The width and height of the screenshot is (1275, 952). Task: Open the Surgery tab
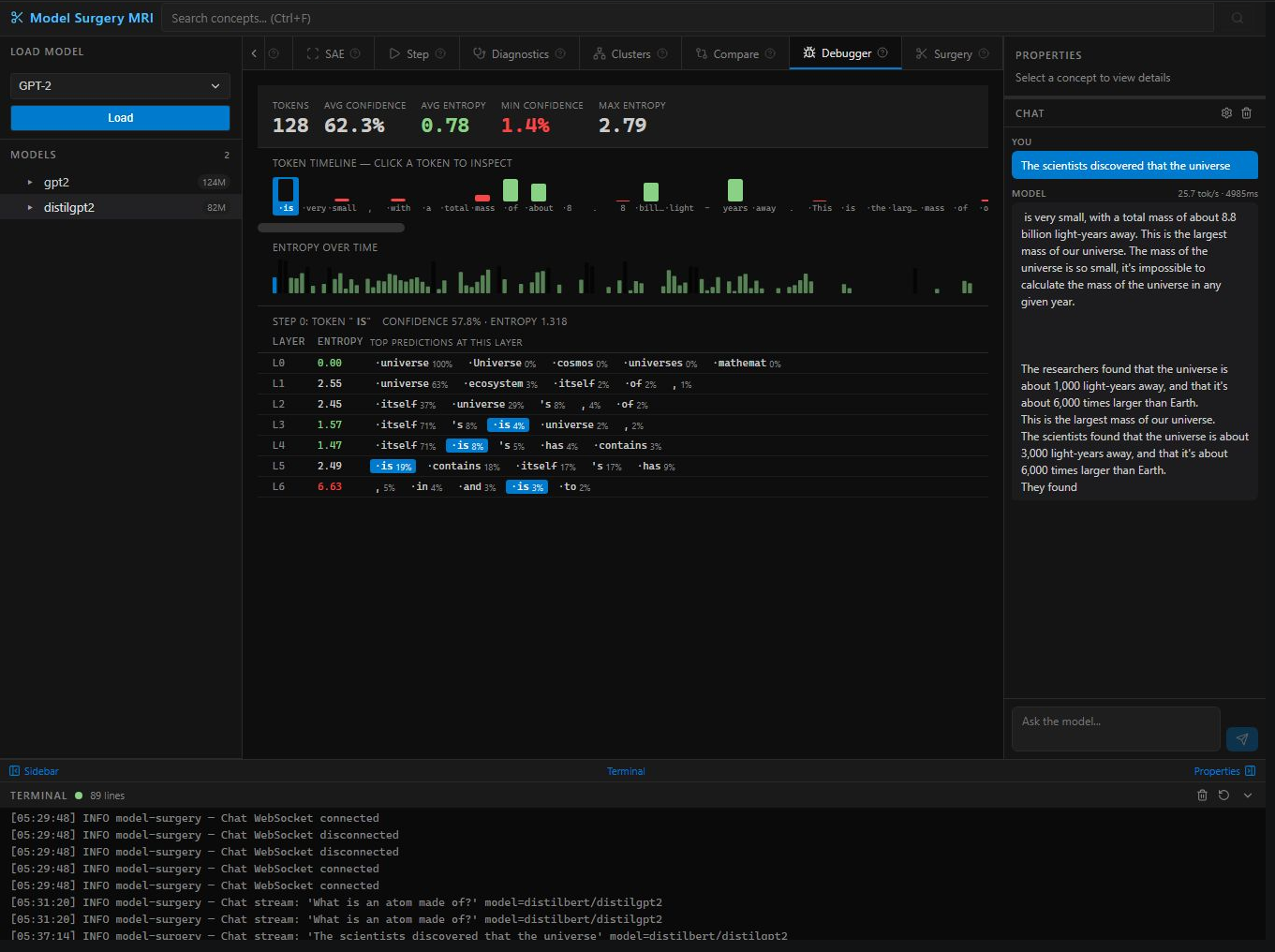[x=952, y=54]
